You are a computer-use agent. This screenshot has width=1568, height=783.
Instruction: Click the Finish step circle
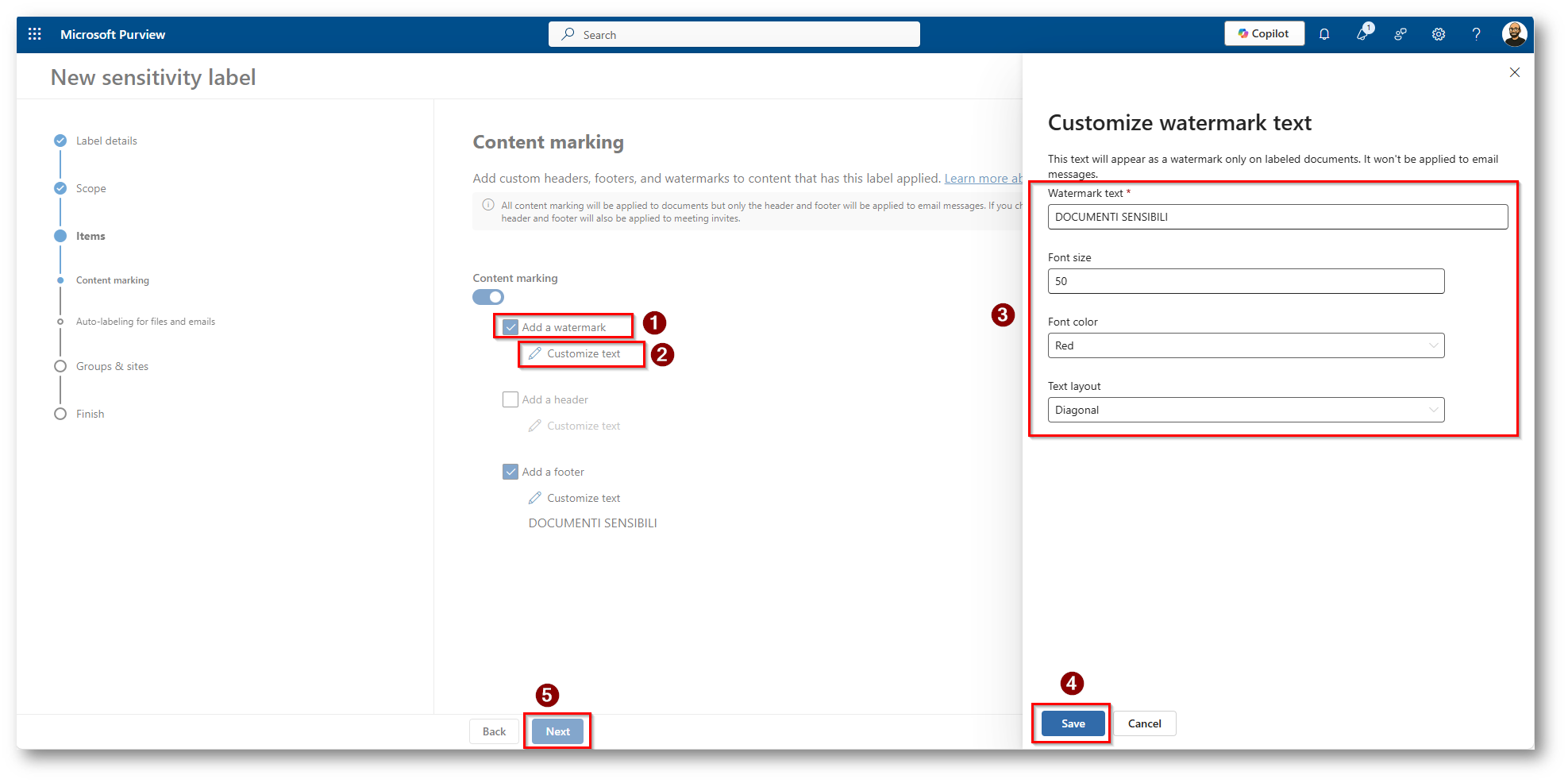pyautogui.click(x=60, y=414)
